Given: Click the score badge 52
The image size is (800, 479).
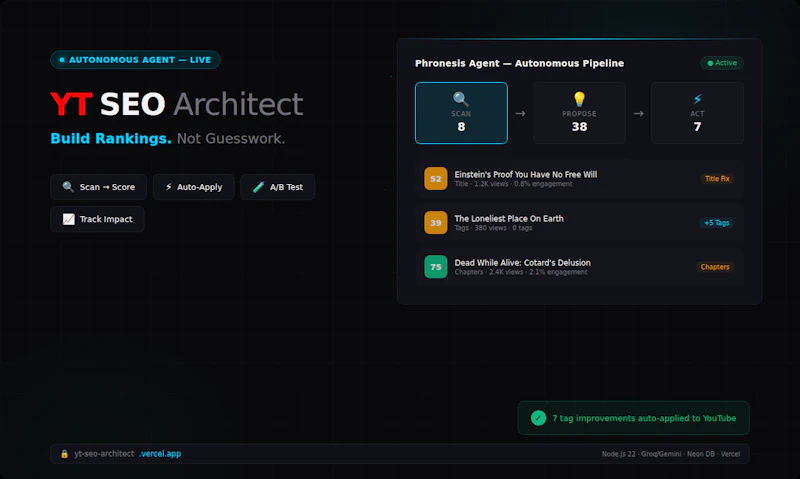Looking at the screenshot, I should 436,179.
